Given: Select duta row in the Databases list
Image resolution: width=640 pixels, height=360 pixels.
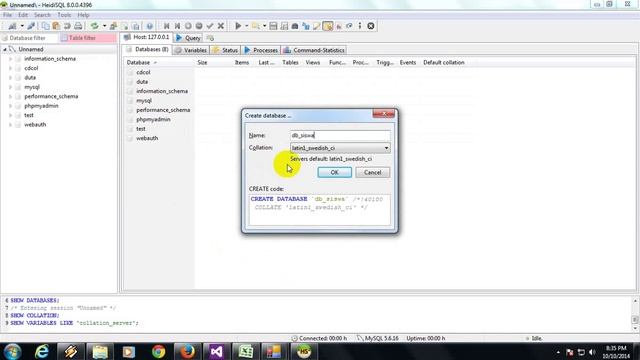Looking at the screenshot, I should point(142,82).
